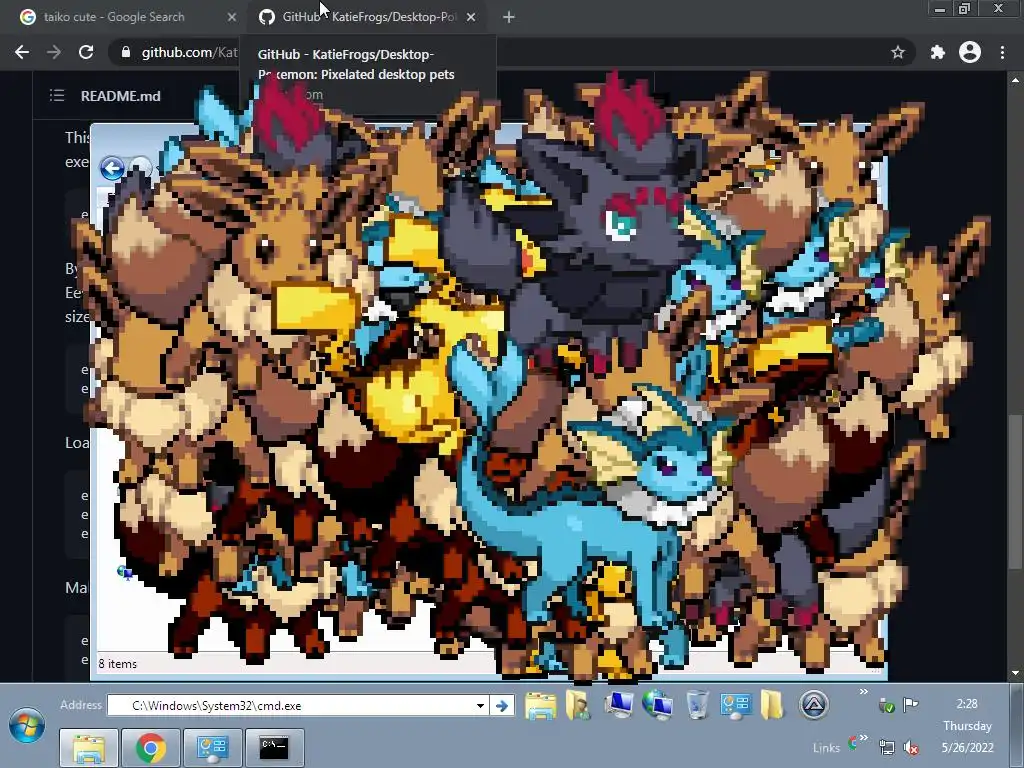Switch to the Command Prompt taskbar button
This screenshot has width=1024, height=768.
point(274,748)
